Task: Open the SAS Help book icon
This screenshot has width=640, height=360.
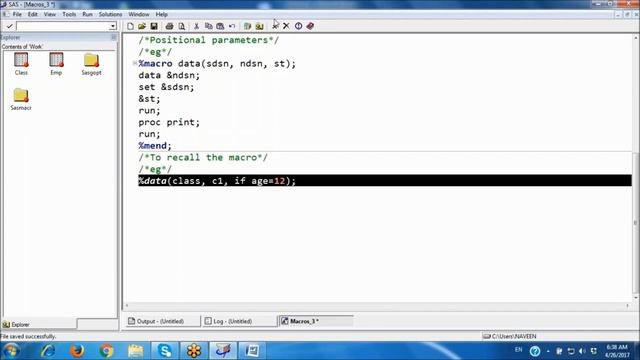Action: 310,26
